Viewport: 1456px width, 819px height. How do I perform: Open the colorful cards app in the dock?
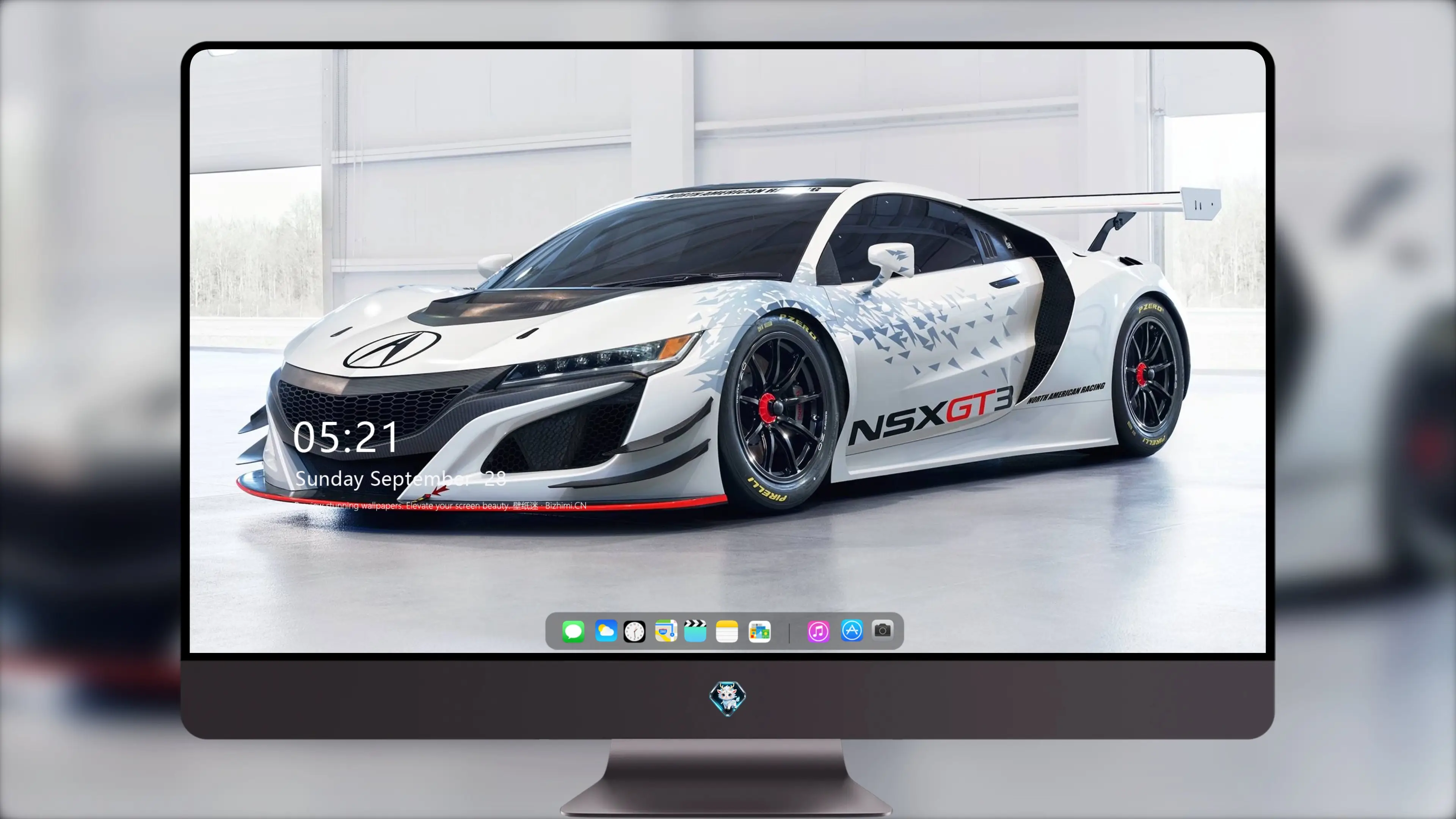coord(759,631)
